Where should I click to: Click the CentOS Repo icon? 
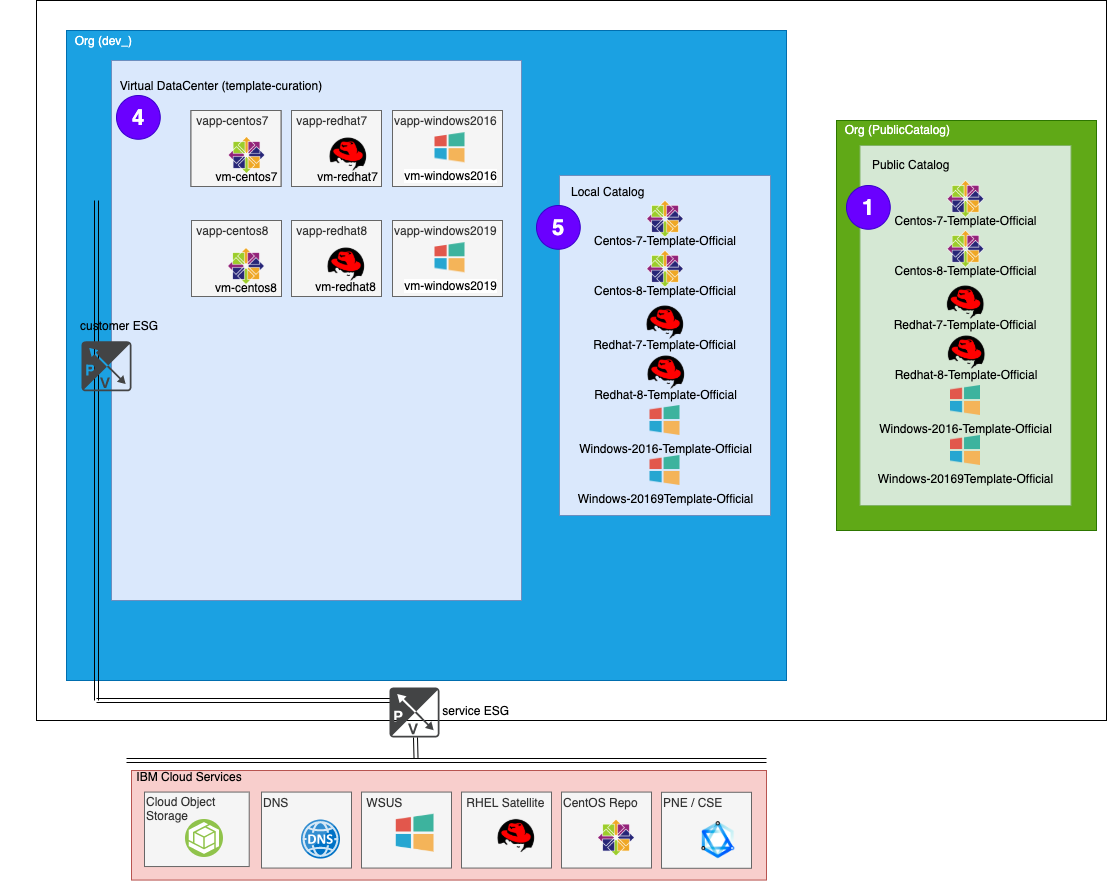[615, 840]
